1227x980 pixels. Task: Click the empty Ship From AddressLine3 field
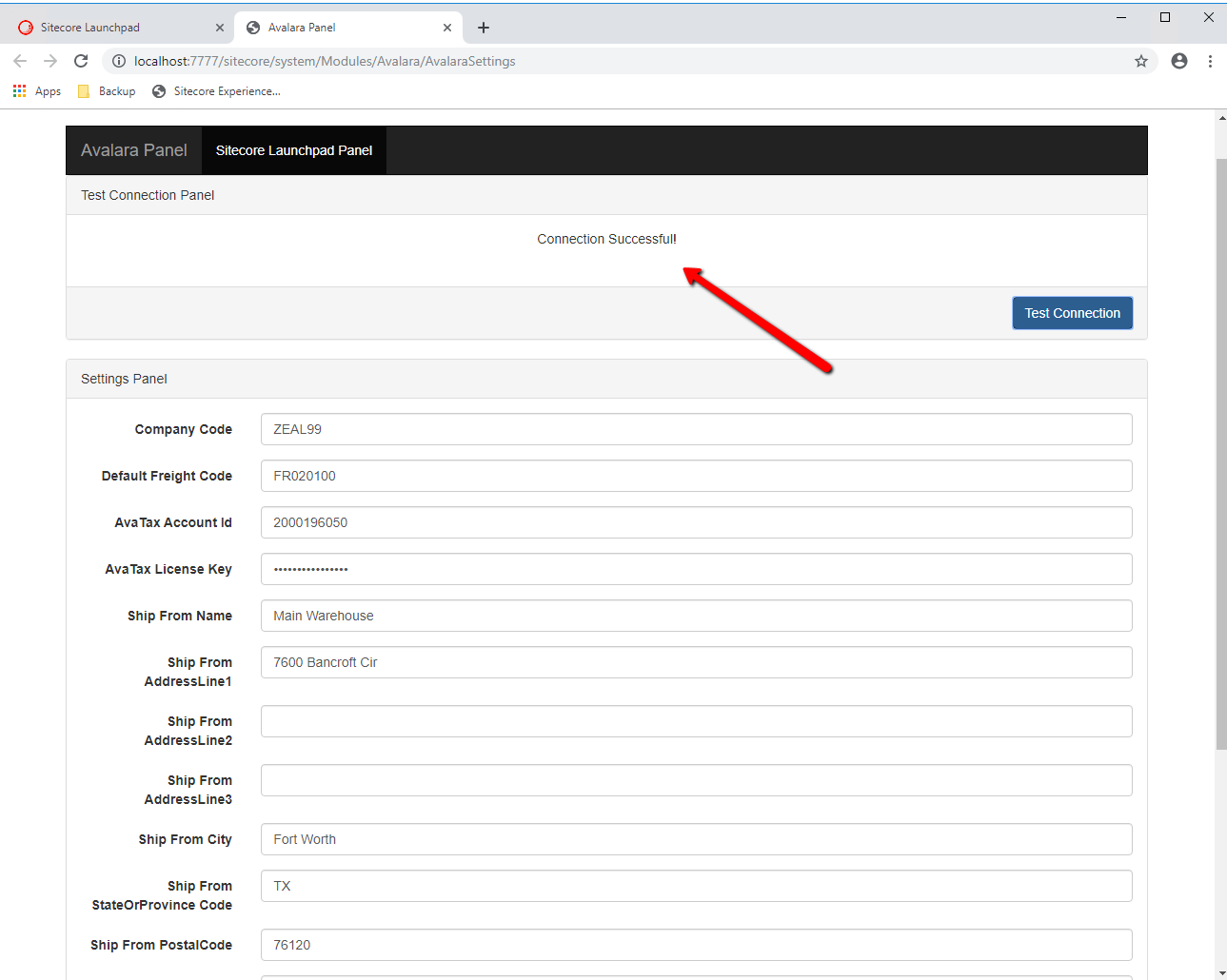[x=697, y=780]
